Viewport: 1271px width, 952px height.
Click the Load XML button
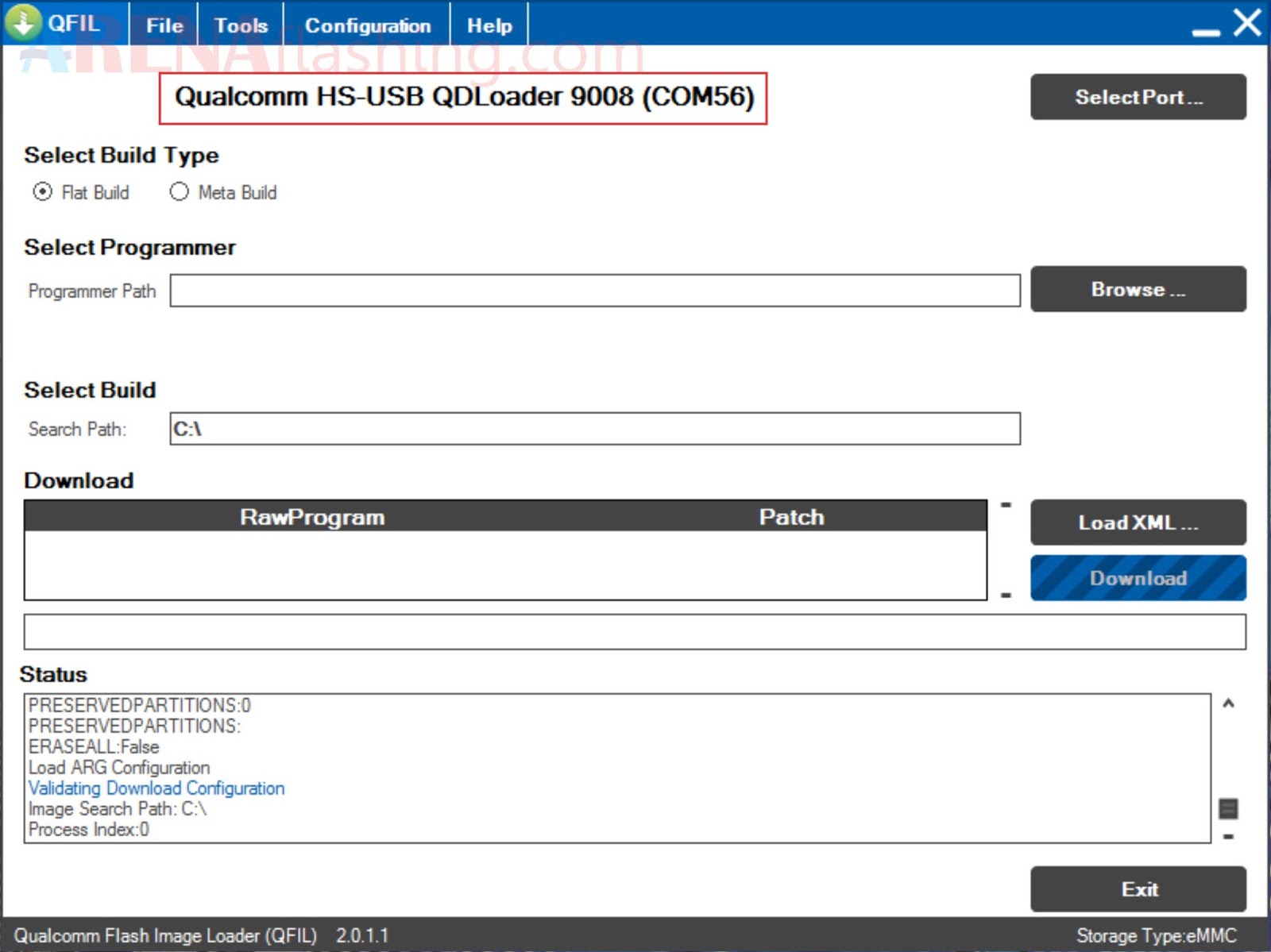[1138, 522]
